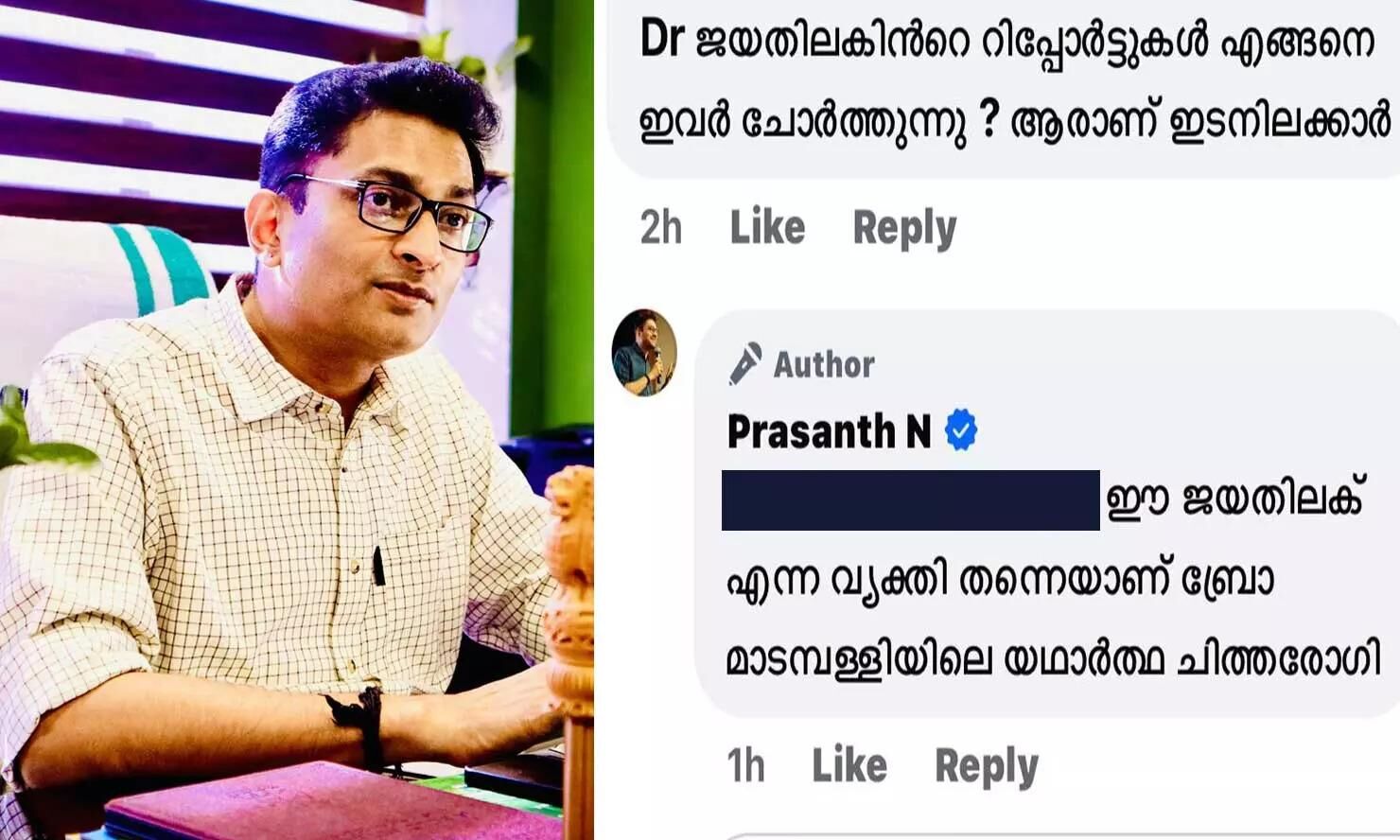Click the blacked-out redacted block
The height and width of the screenshot is (840, 1400).
910,499
